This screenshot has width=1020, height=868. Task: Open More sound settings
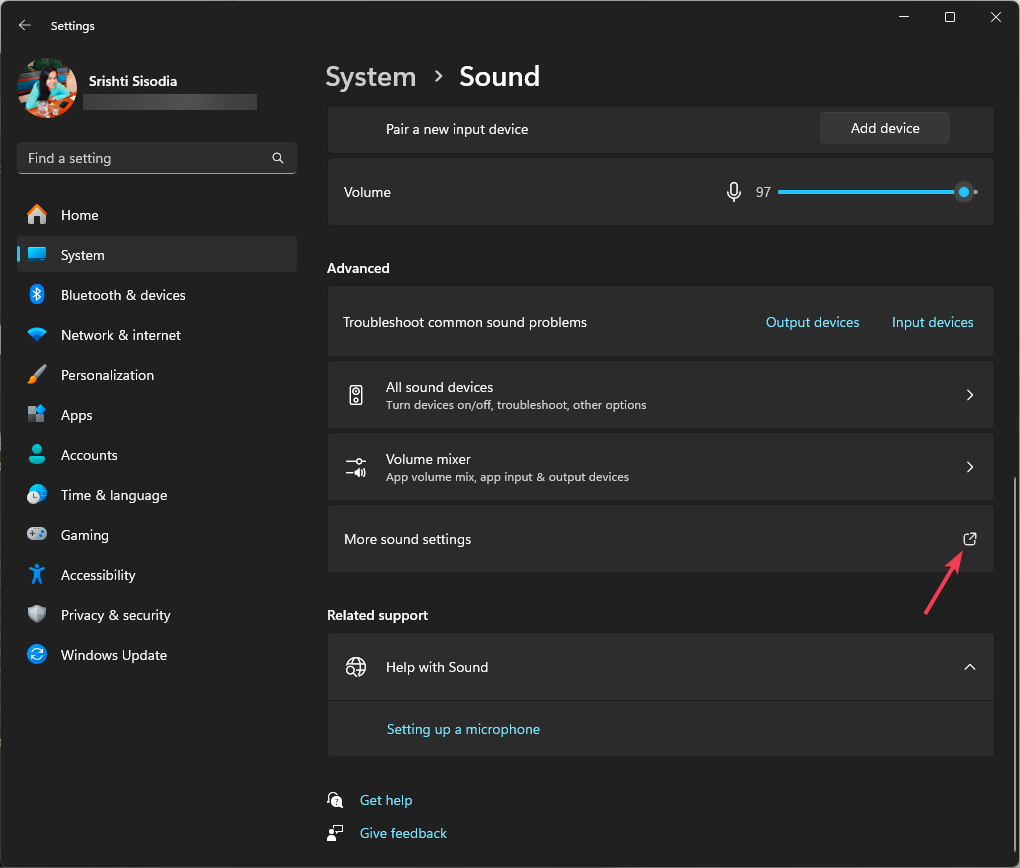[x=661, y=539]
